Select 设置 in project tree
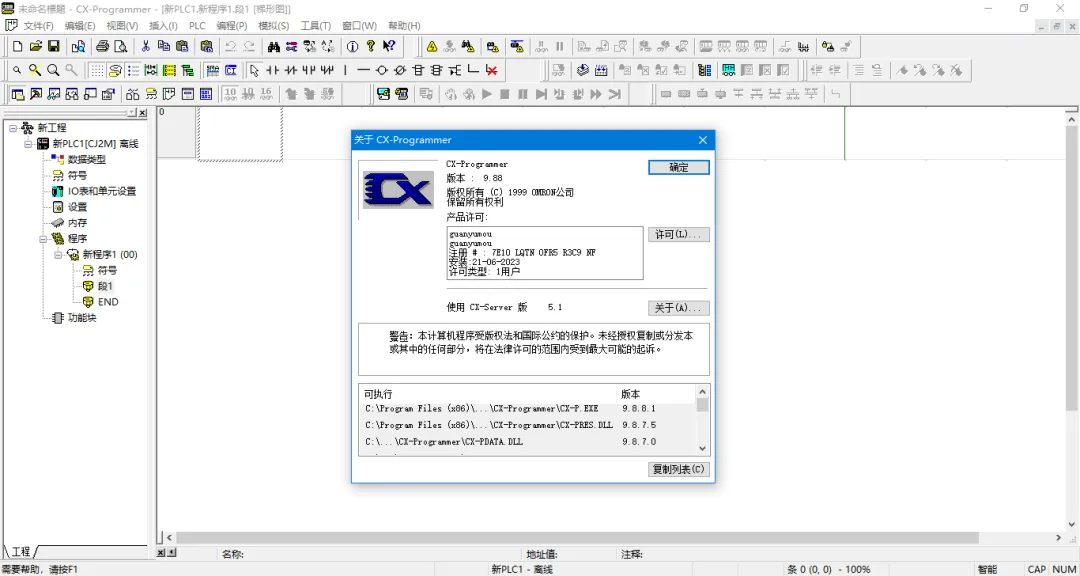1080x576 pixels. coord(77,207)
